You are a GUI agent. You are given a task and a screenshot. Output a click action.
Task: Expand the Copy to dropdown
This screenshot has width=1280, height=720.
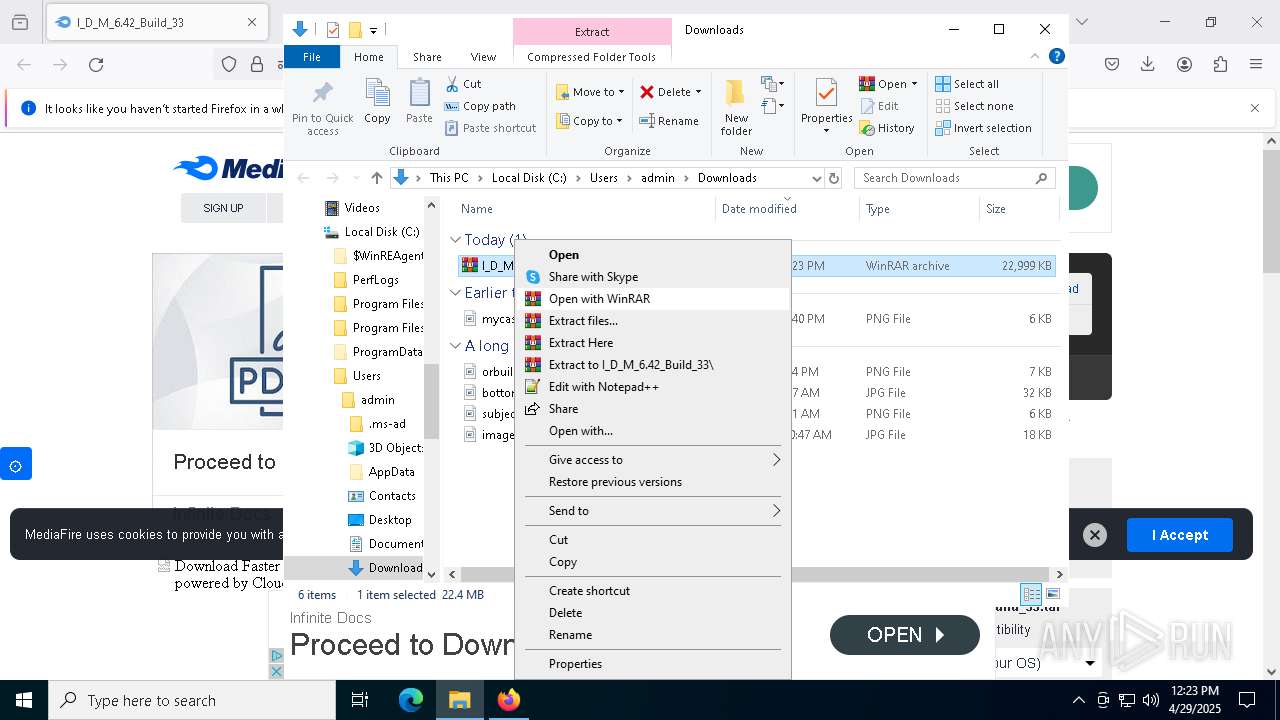pos(619,121)
